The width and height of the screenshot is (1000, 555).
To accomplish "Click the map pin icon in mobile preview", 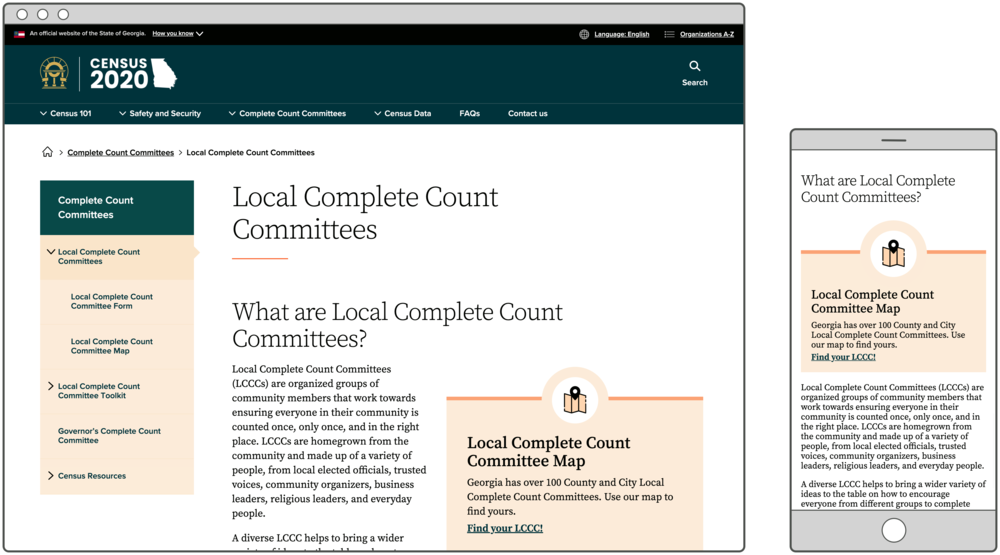I will click(893, 254).
